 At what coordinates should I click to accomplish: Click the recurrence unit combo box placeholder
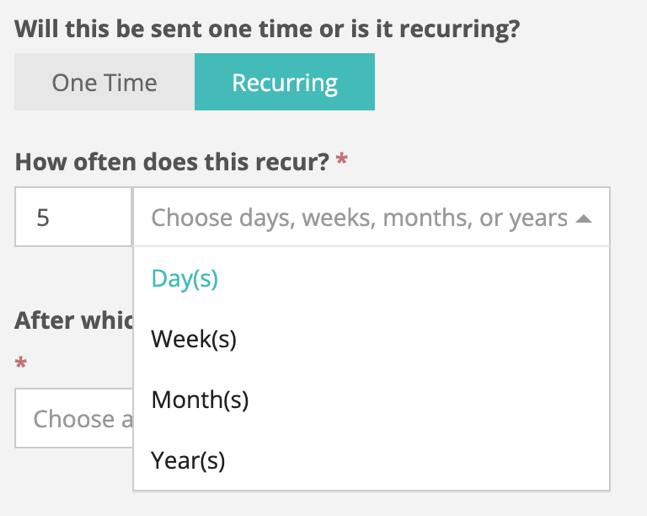coord(359,218)
